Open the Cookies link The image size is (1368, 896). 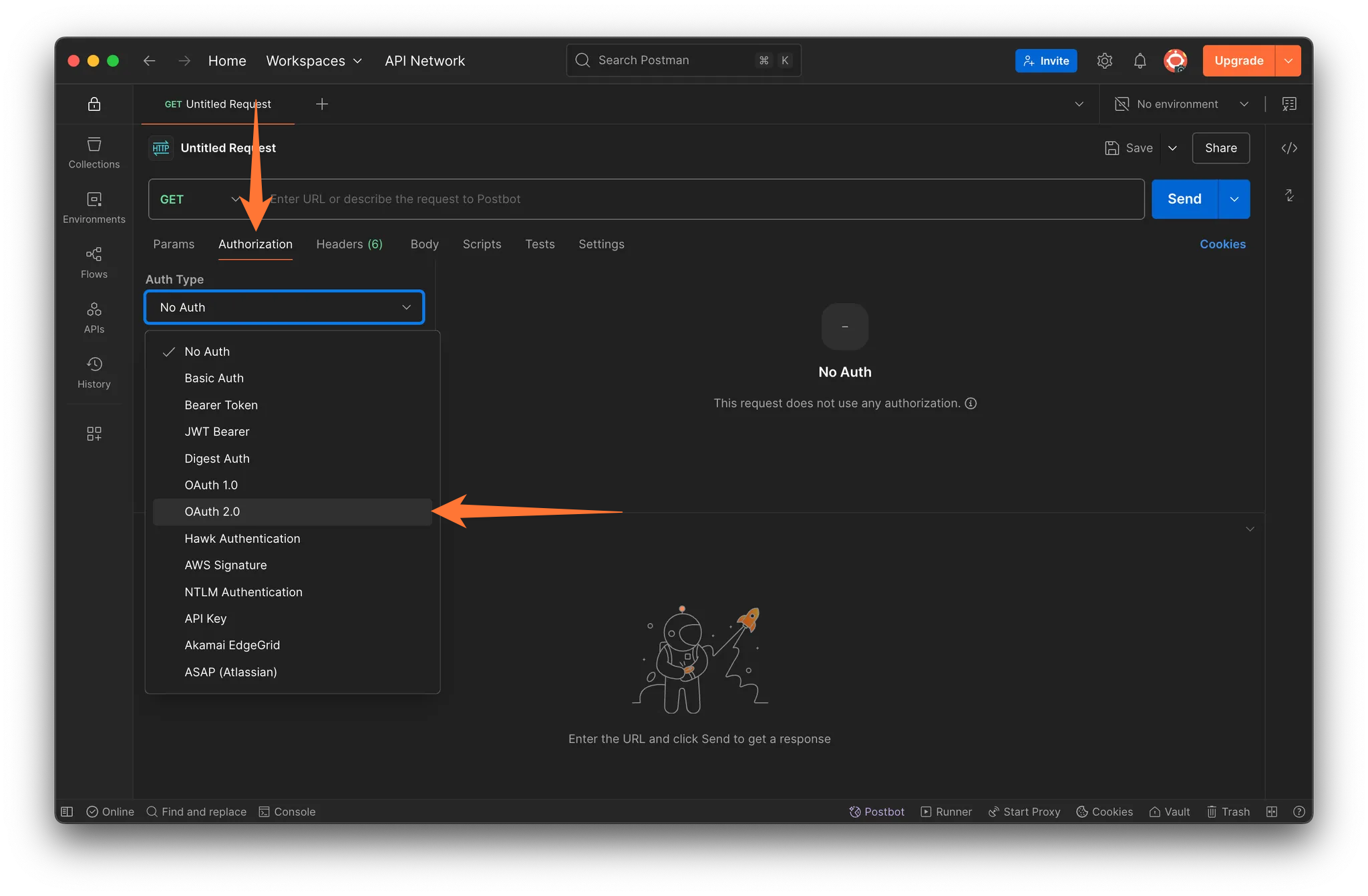coord(1222,244)
